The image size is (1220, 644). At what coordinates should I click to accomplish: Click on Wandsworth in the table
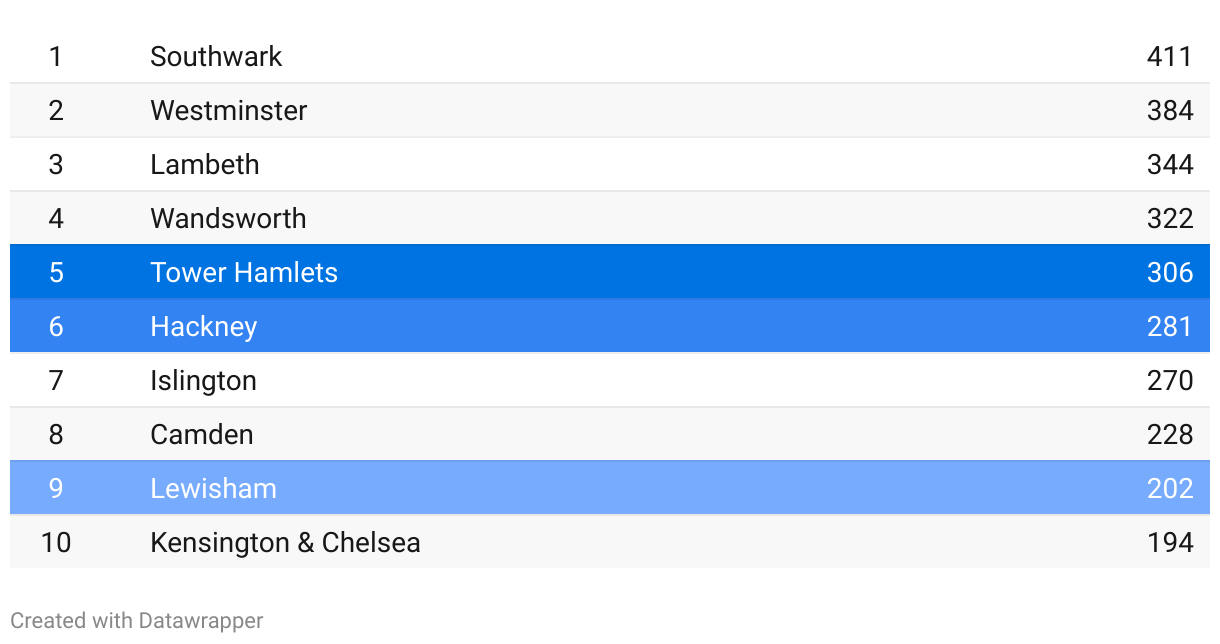click(x=228, y=219)
